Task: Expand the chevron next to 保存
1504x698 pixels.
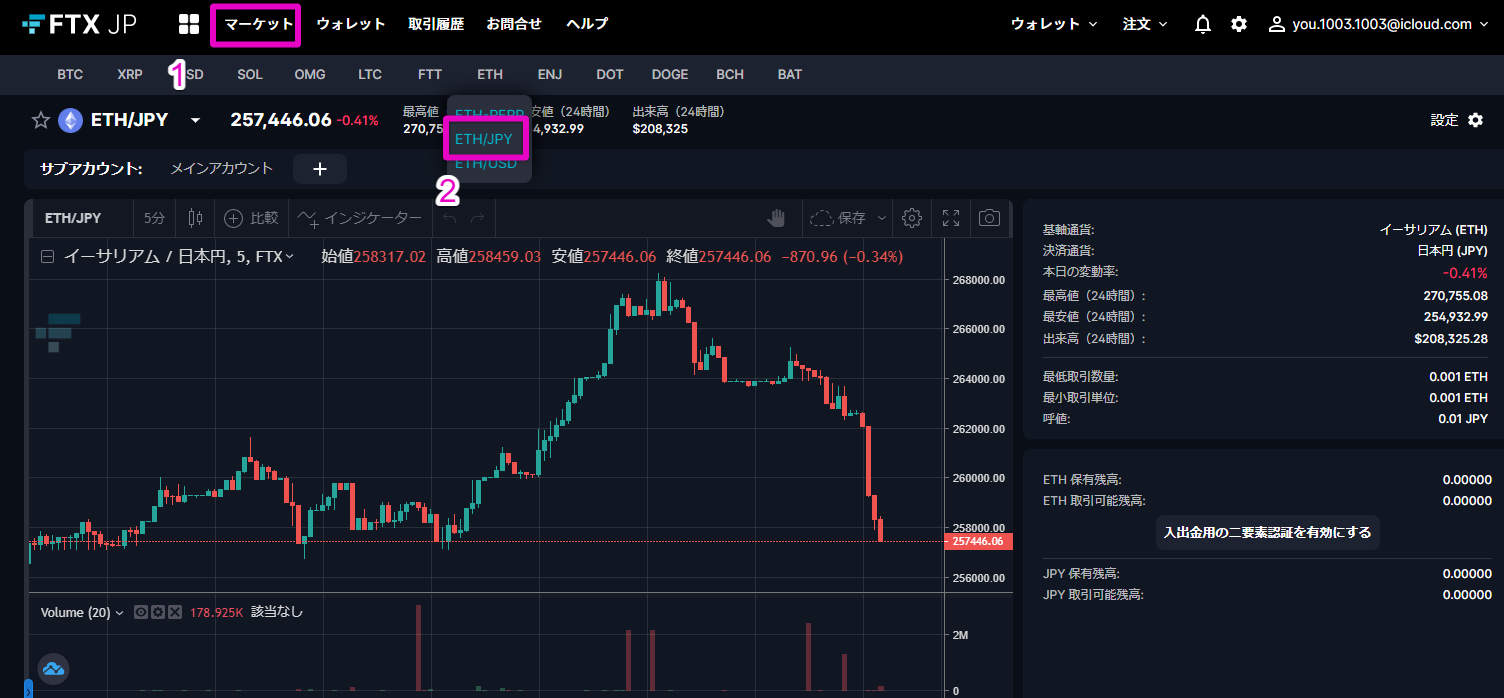Action: tap(882, 218)
